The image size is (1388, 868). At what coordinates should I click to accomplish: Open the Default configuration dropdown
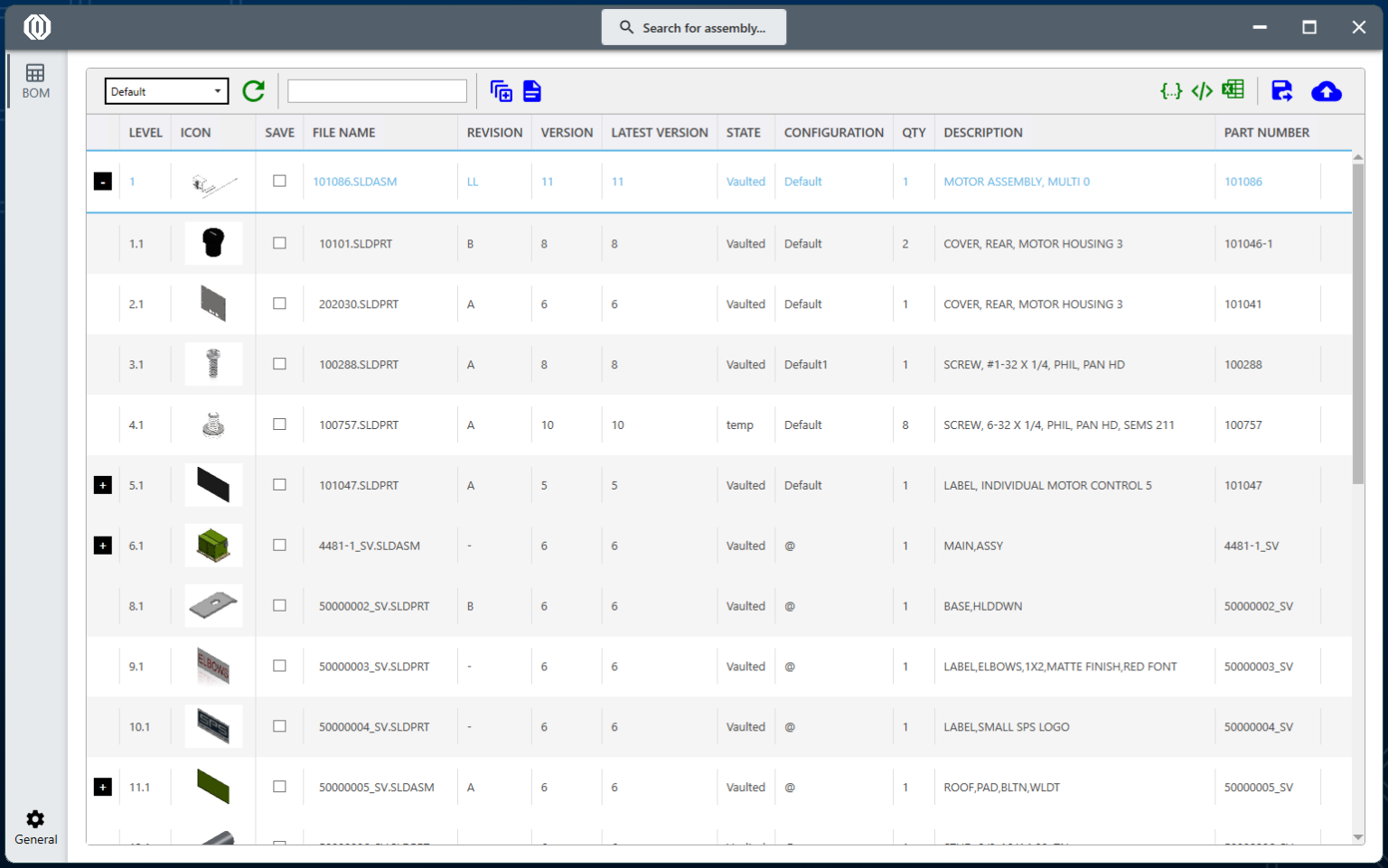click(166, 90)
